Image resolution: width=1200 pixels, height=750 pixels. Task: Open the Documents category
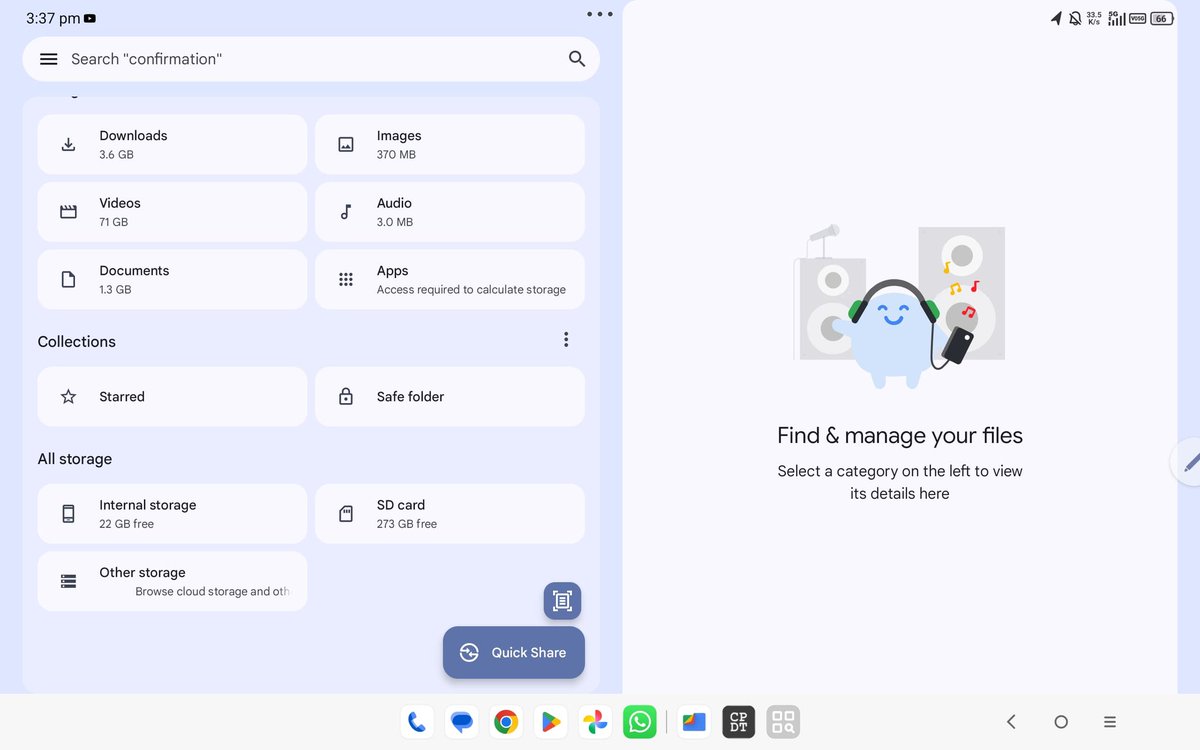coord(172,279)
